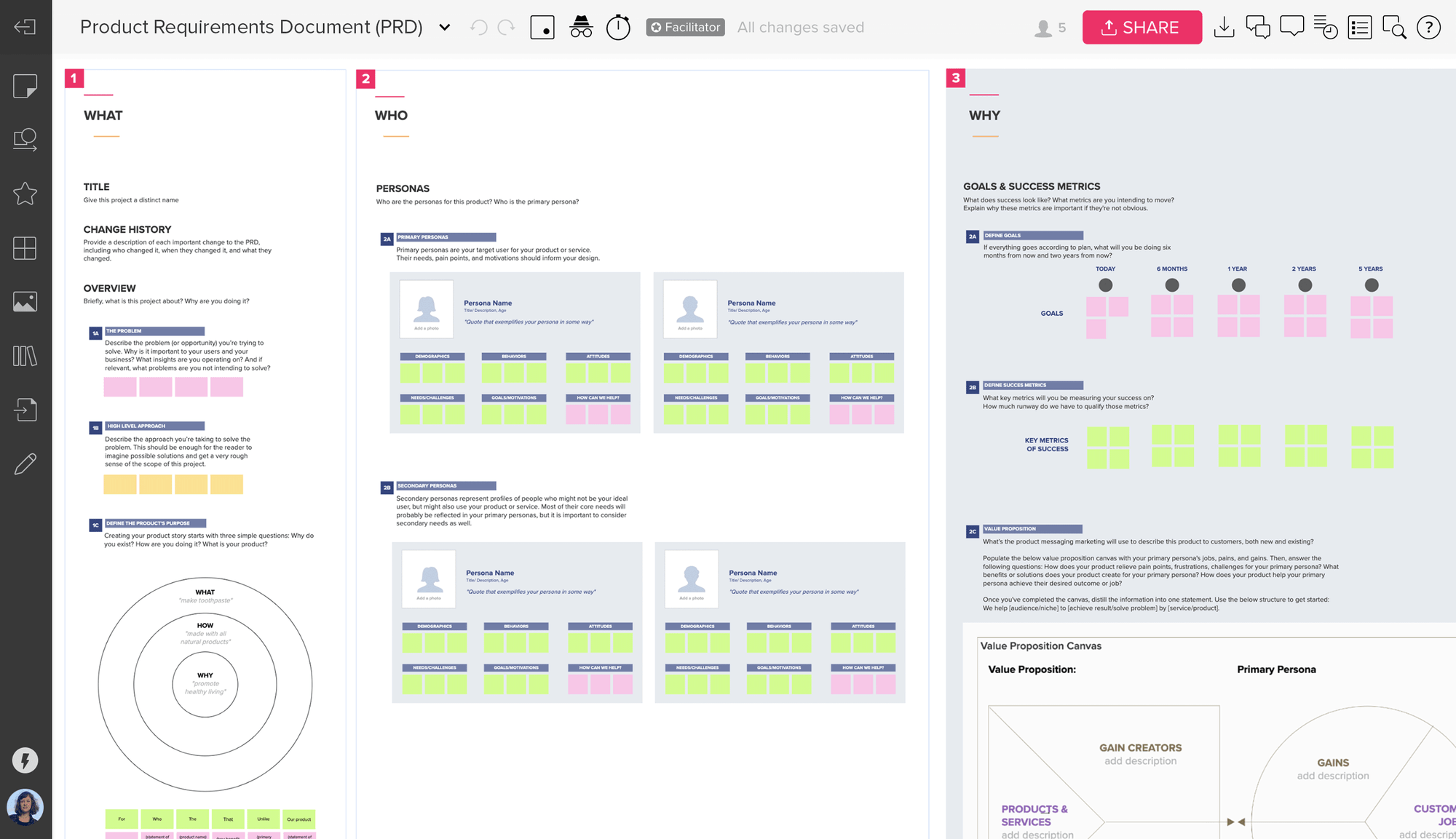Open the sticky notes panel in the sidebar
The image size is (1456, 839).
pyautogui.click(x=25, y=86)
